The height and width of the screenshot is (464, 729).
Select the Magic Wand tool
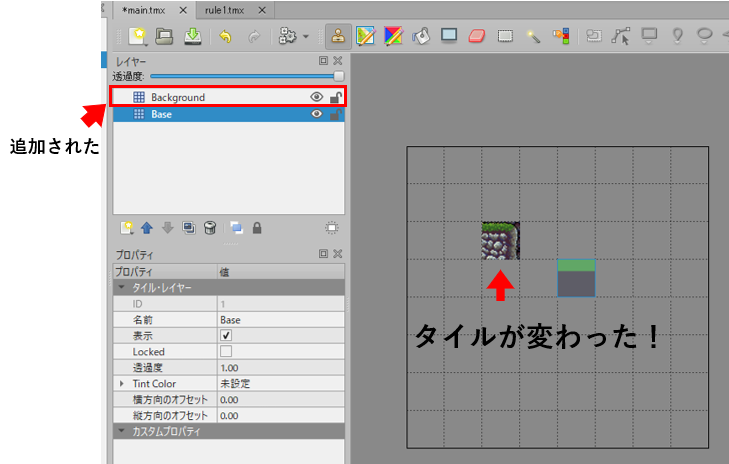pyautogui.click(x=533, y=36)
